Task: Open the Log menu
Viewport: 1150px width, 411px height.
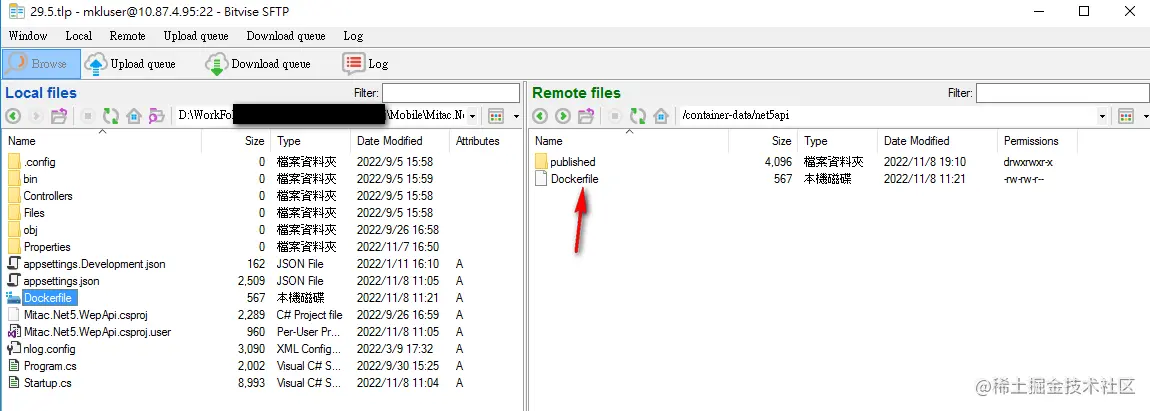Action: pos(353,35)
